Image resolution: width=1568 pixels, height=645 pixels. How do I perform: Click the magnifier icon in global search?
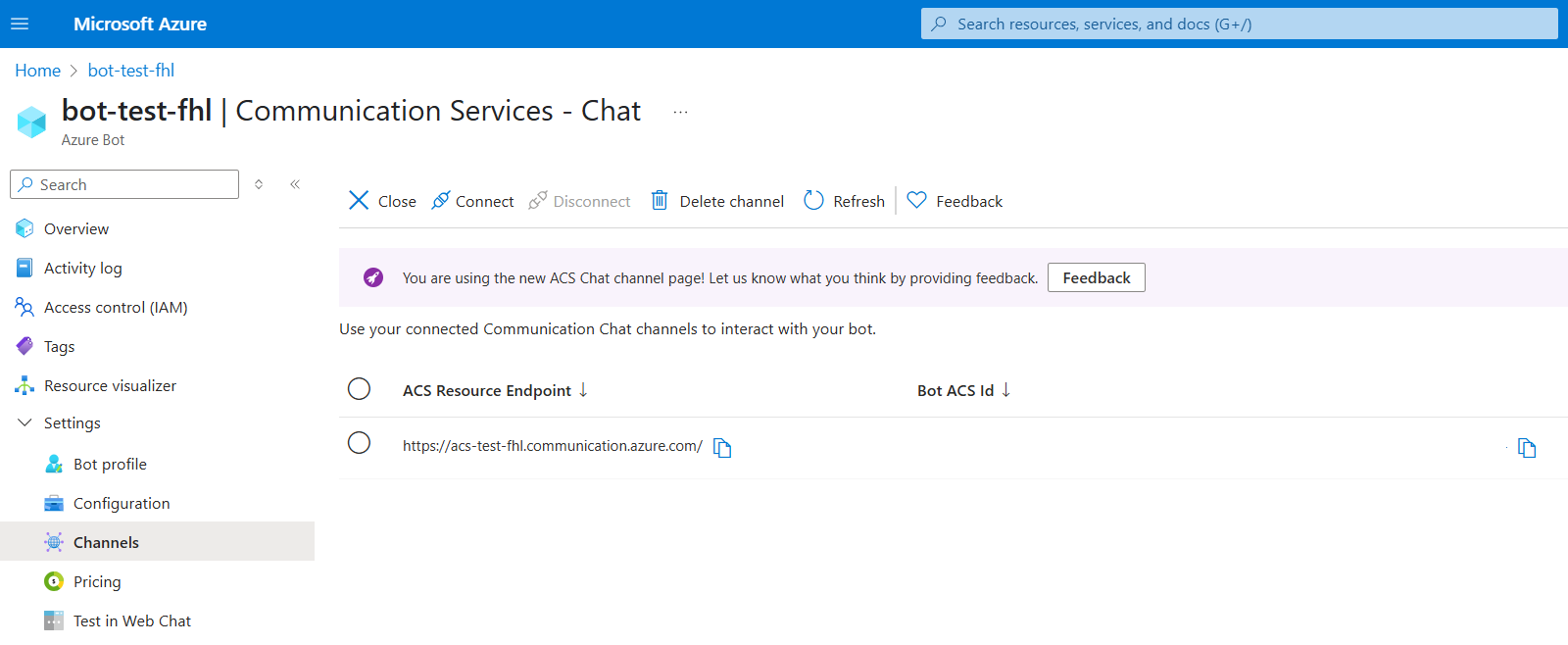click(x=939, y=24)
